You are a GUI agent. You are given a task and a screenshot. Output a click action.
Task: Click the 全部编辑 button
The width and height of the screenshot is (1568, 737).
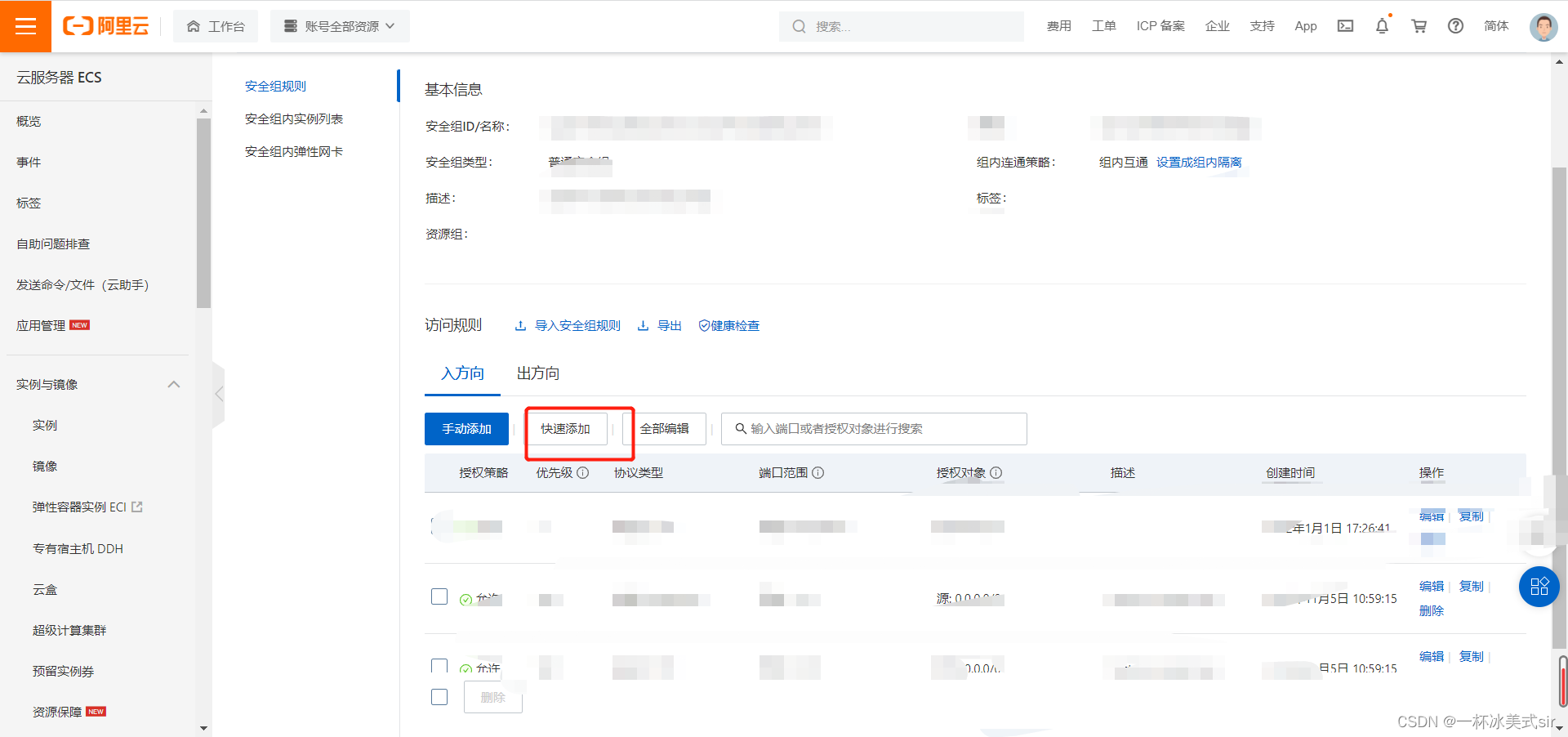point(664,429)
